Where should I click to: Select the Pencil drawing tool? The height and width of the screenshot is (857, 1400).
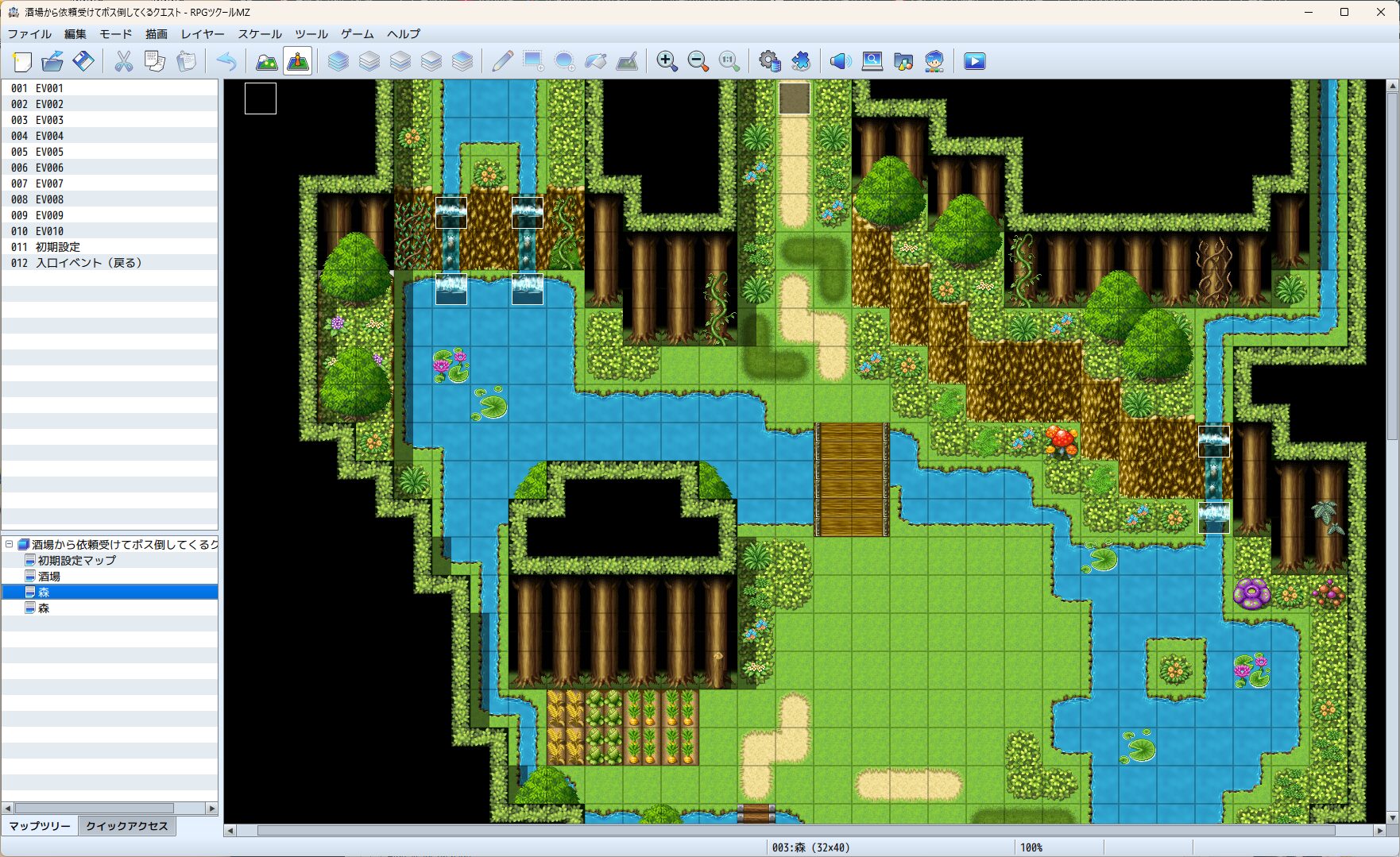click(x=502, y=61)
